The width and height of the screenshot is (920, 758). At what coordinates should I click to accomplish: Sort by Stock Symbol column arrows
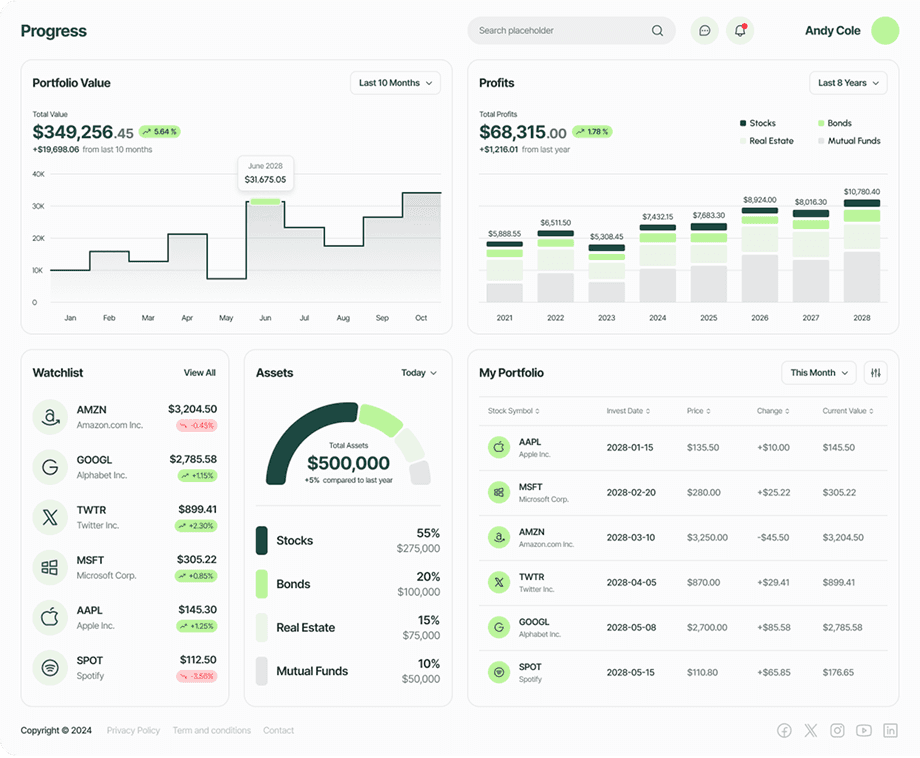pos(537,411)
